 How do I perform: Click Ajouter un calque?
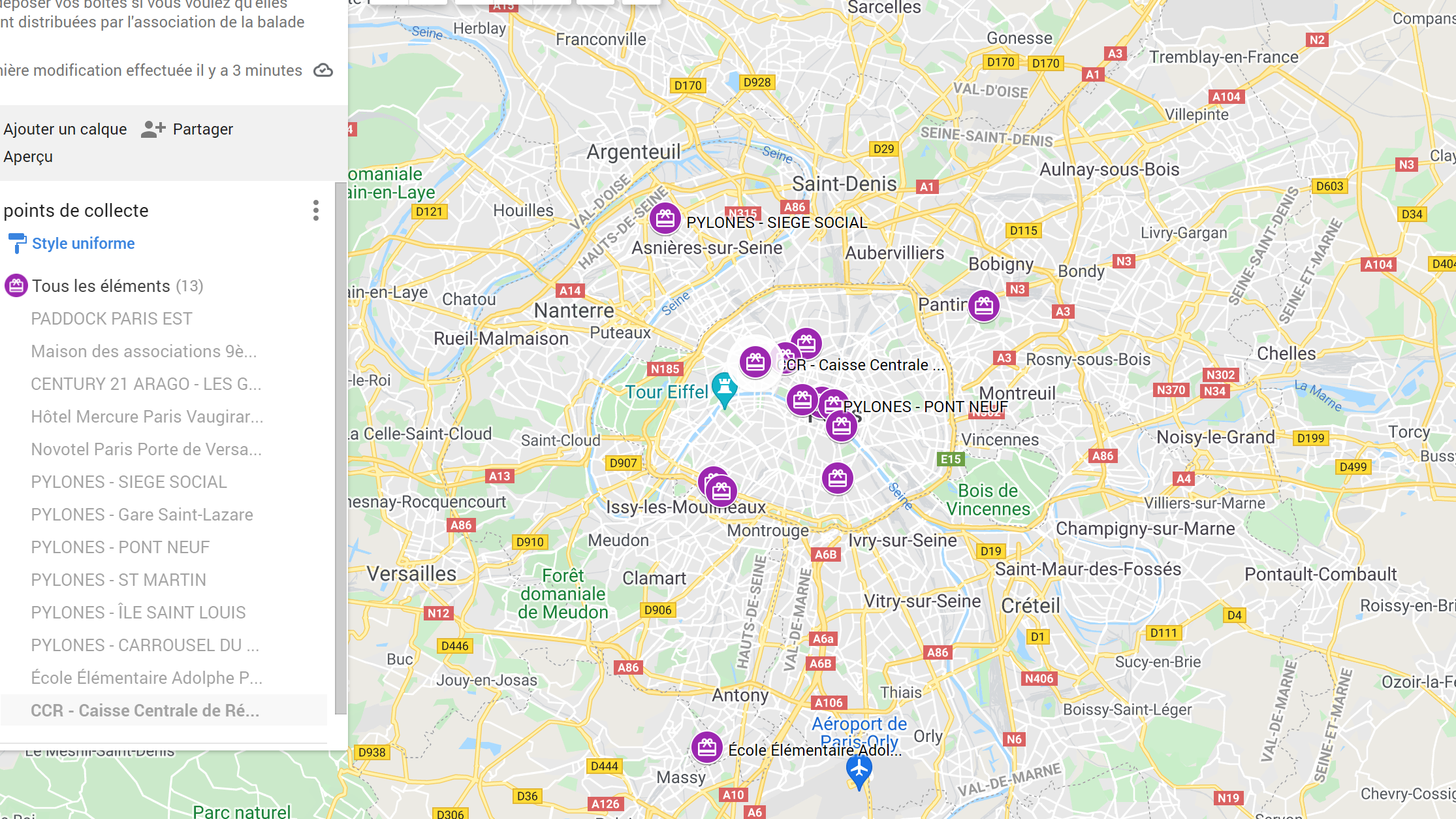[x=65, y=129]
